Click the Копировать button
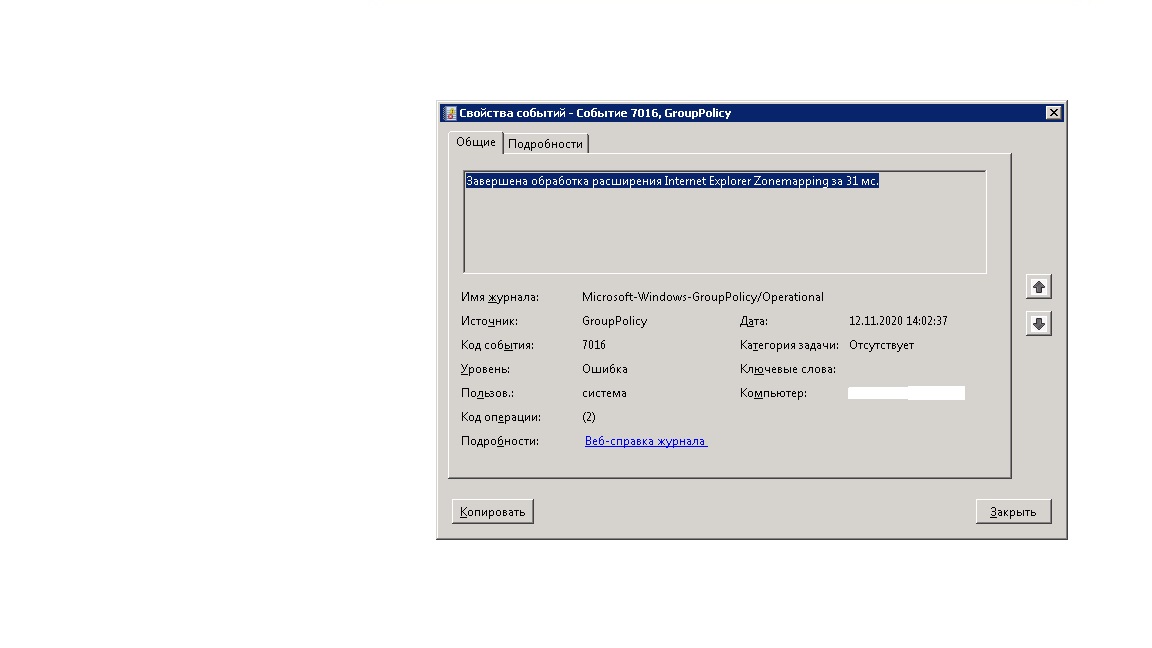The height and width of the screenshot is (648, 1152). [492, 511]
